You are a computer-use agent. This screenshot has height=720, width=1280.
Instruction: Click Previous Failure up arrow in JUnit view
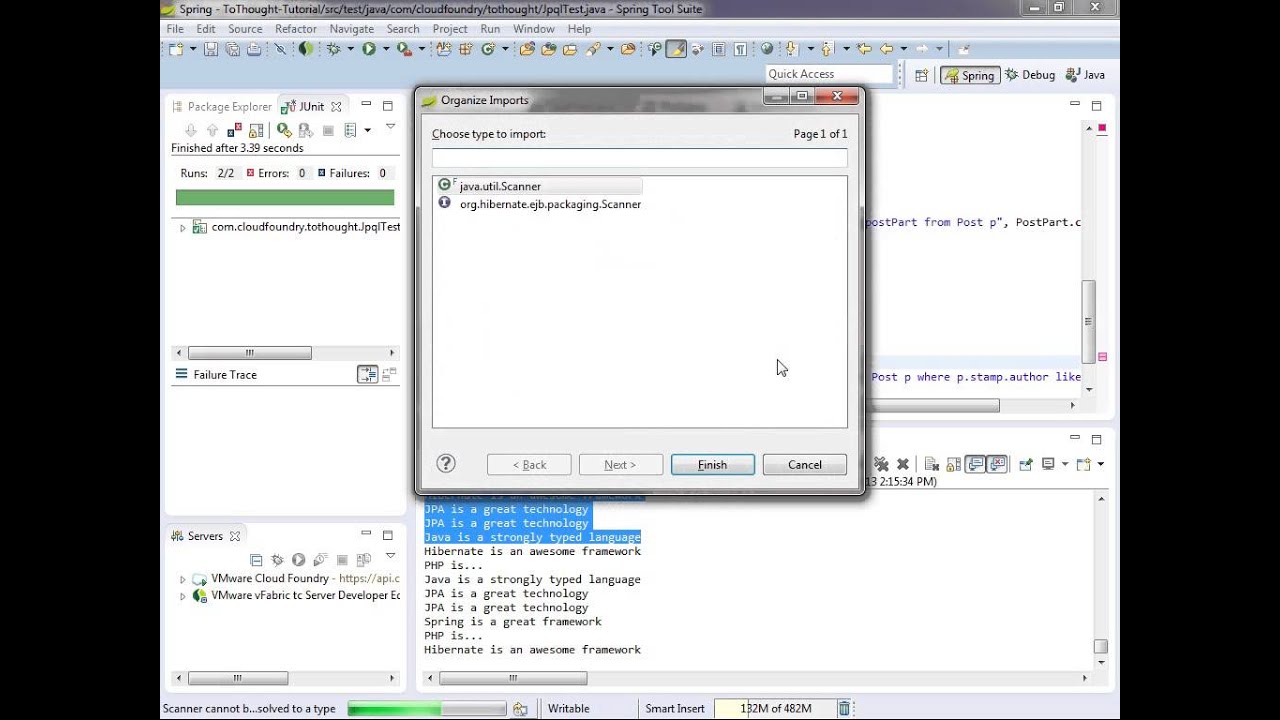tap(212, 130)
